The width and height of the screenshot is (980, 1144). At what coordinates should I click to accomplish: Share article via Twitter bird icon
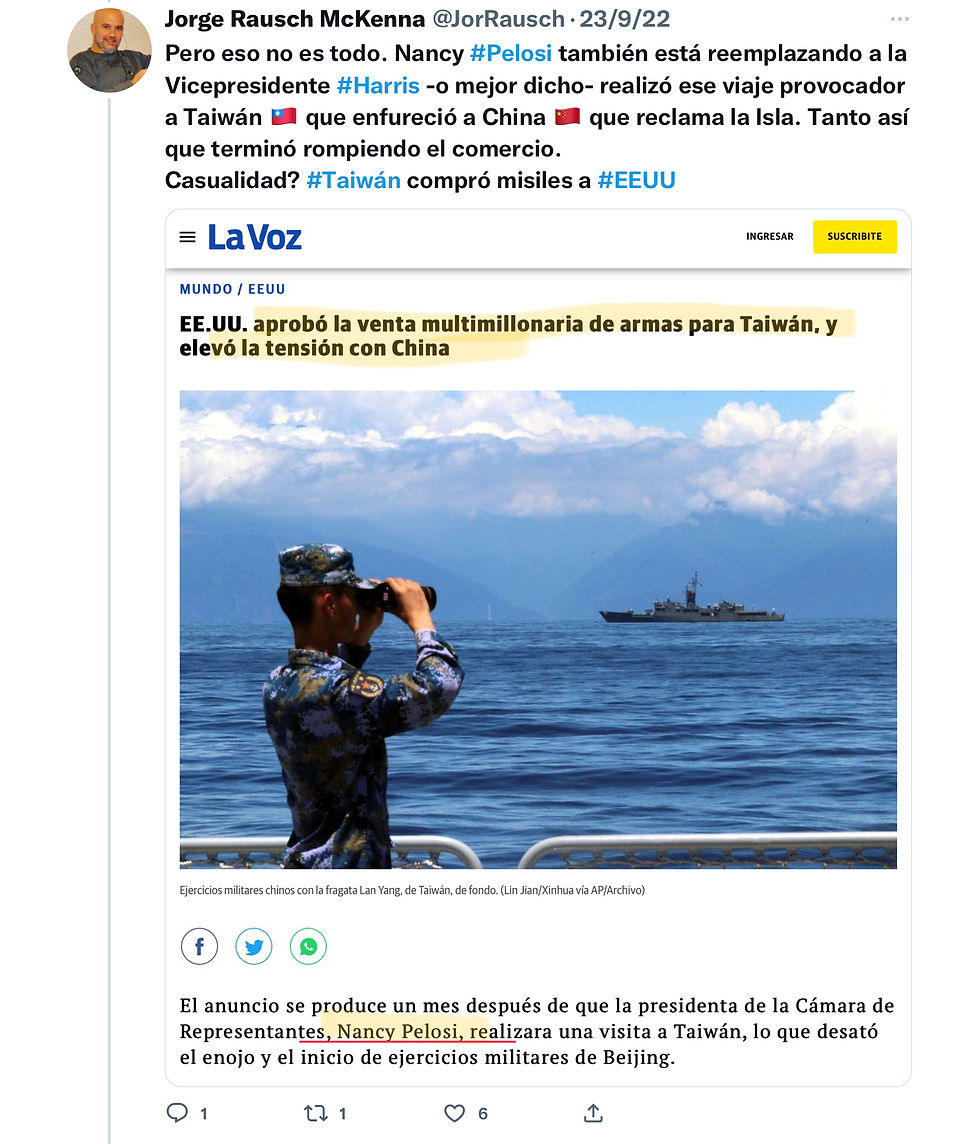pos(254,946)
